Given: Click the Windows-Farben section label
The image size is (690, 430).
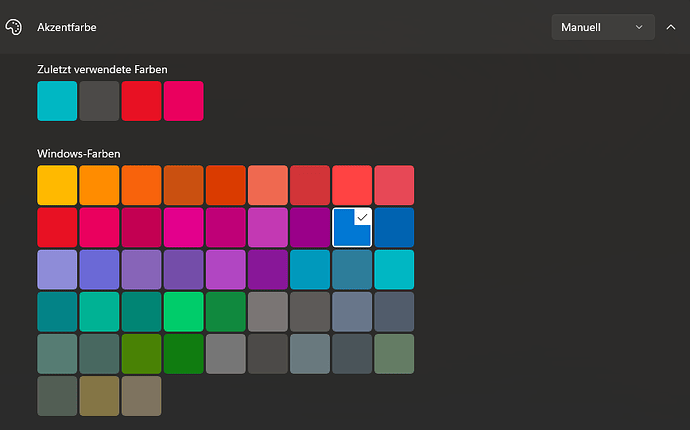Looking at the screenshot, I should pyautogui.click(x=79, y=154).
